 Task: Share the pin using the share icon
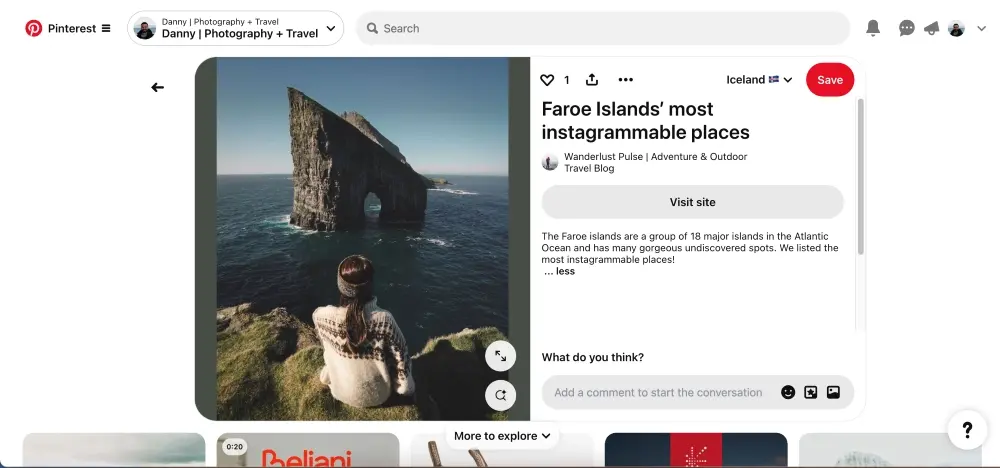pyautogui.click(x=592, y=80)
